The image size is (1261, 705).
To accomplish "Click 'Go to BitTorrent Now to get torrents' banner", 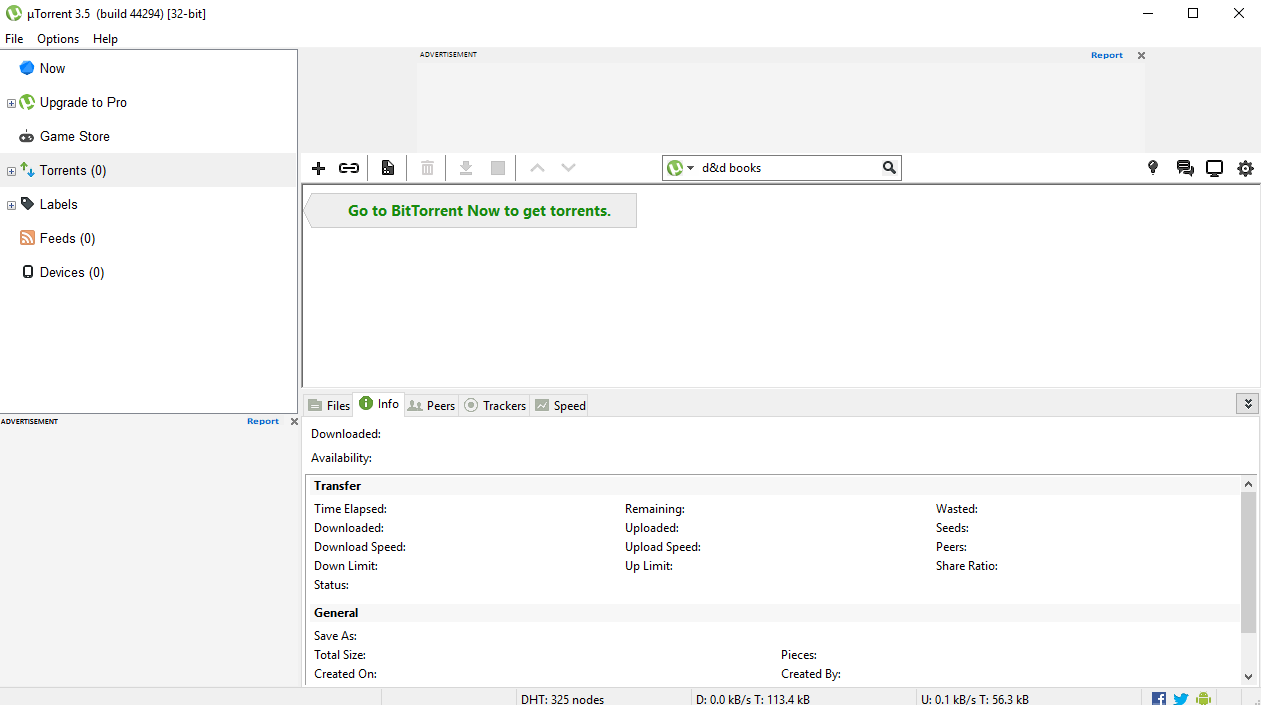I will (470, 211).
